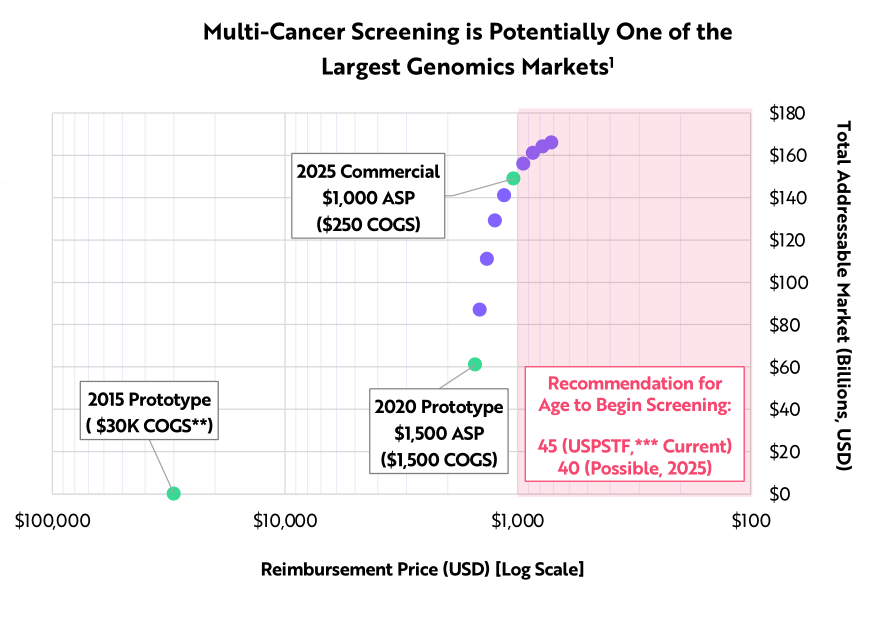
Task: Select the lowest purple data point near $85
Action: coord(479,309)
